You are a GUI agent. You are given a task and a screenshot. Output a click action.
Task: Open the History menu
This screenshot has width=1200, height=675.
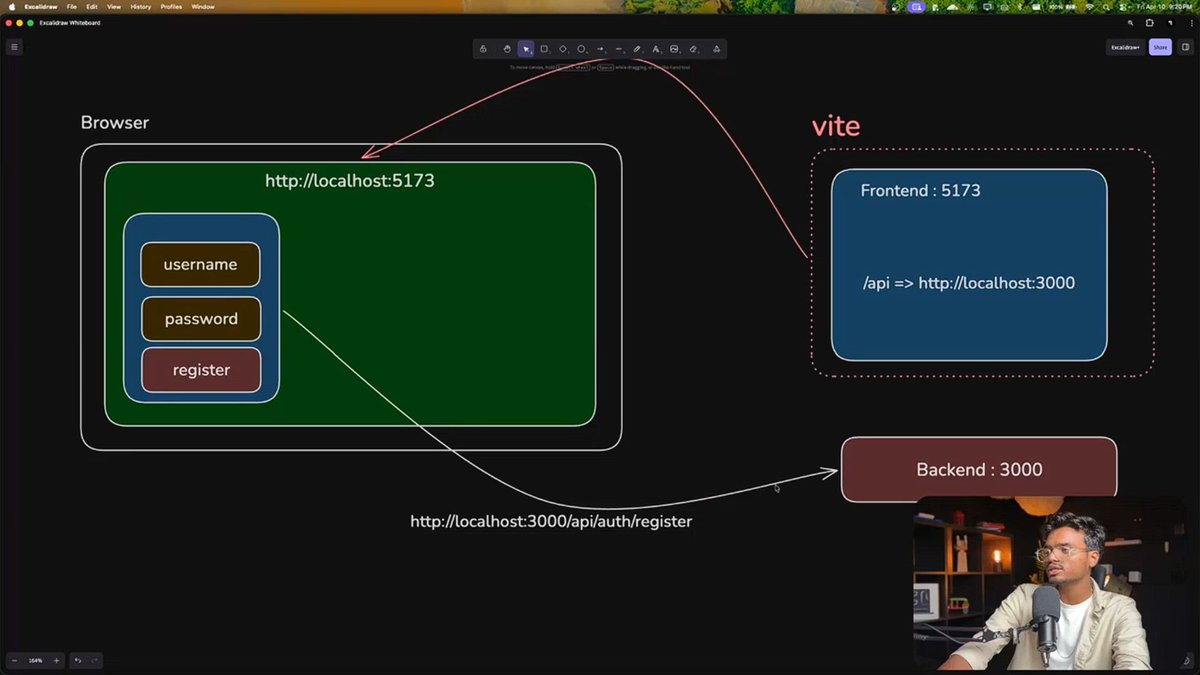[x=141, y=6]
